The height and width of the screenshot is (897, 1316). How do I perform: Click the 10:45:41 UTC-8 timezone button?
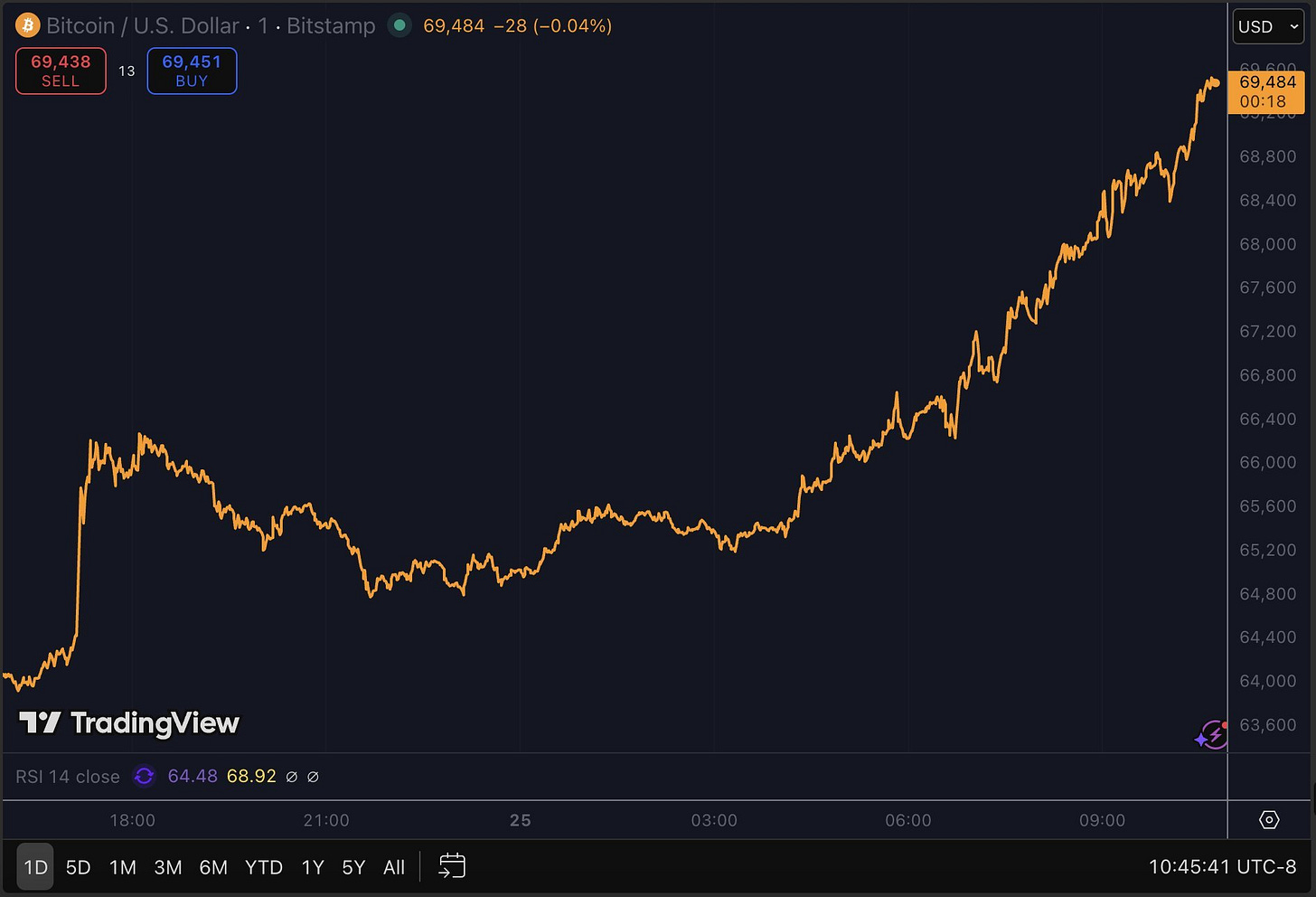(1222, 867)
